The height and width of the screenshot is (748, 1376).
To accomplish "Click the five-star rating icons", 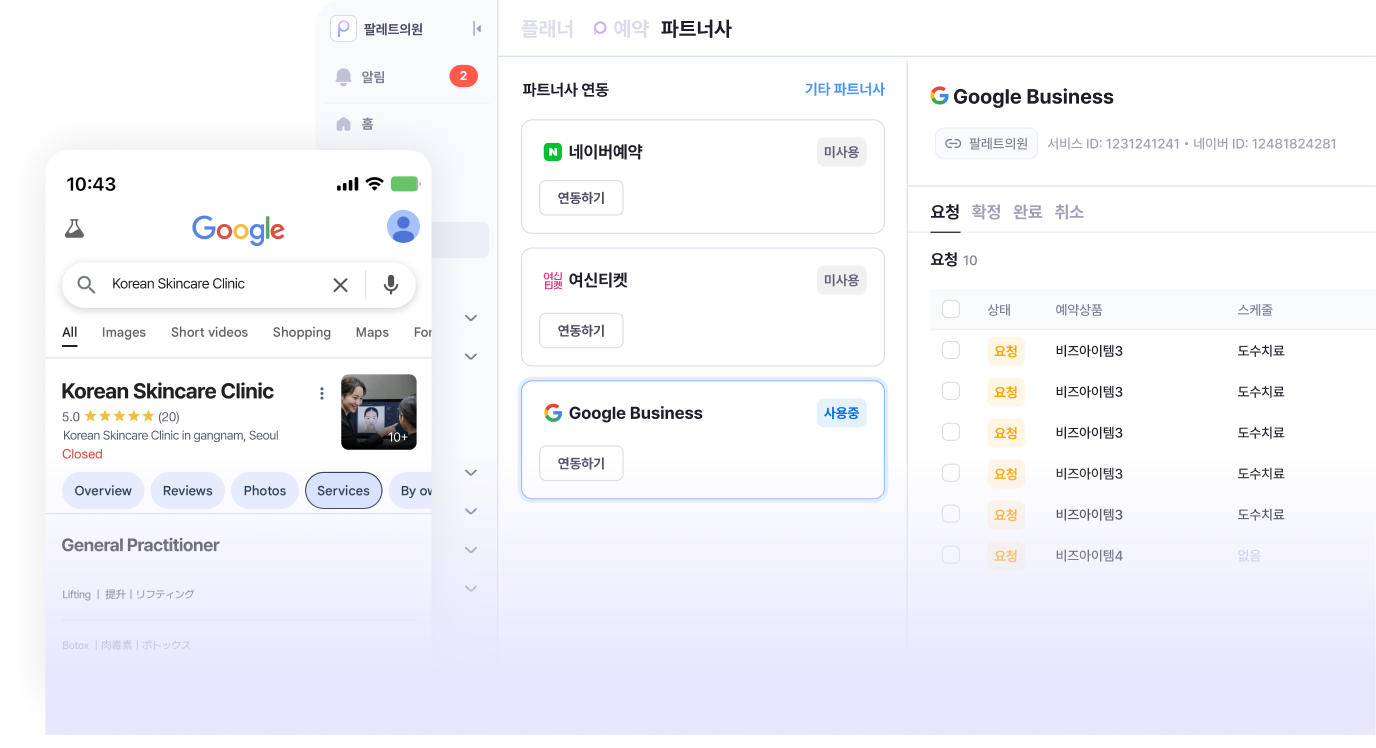I will 119,416.
